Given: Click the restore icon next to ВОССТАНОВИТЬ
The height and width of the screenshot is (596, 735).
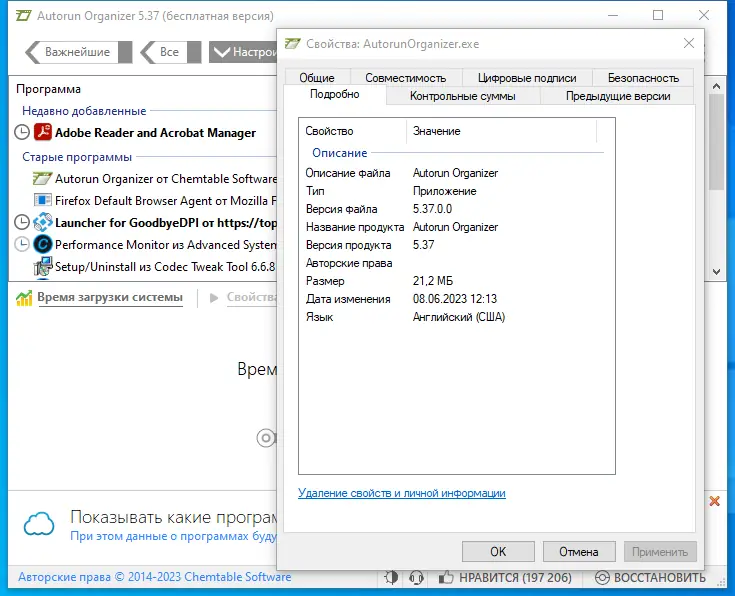Looking at the screenshot, I should pos(602,577).
